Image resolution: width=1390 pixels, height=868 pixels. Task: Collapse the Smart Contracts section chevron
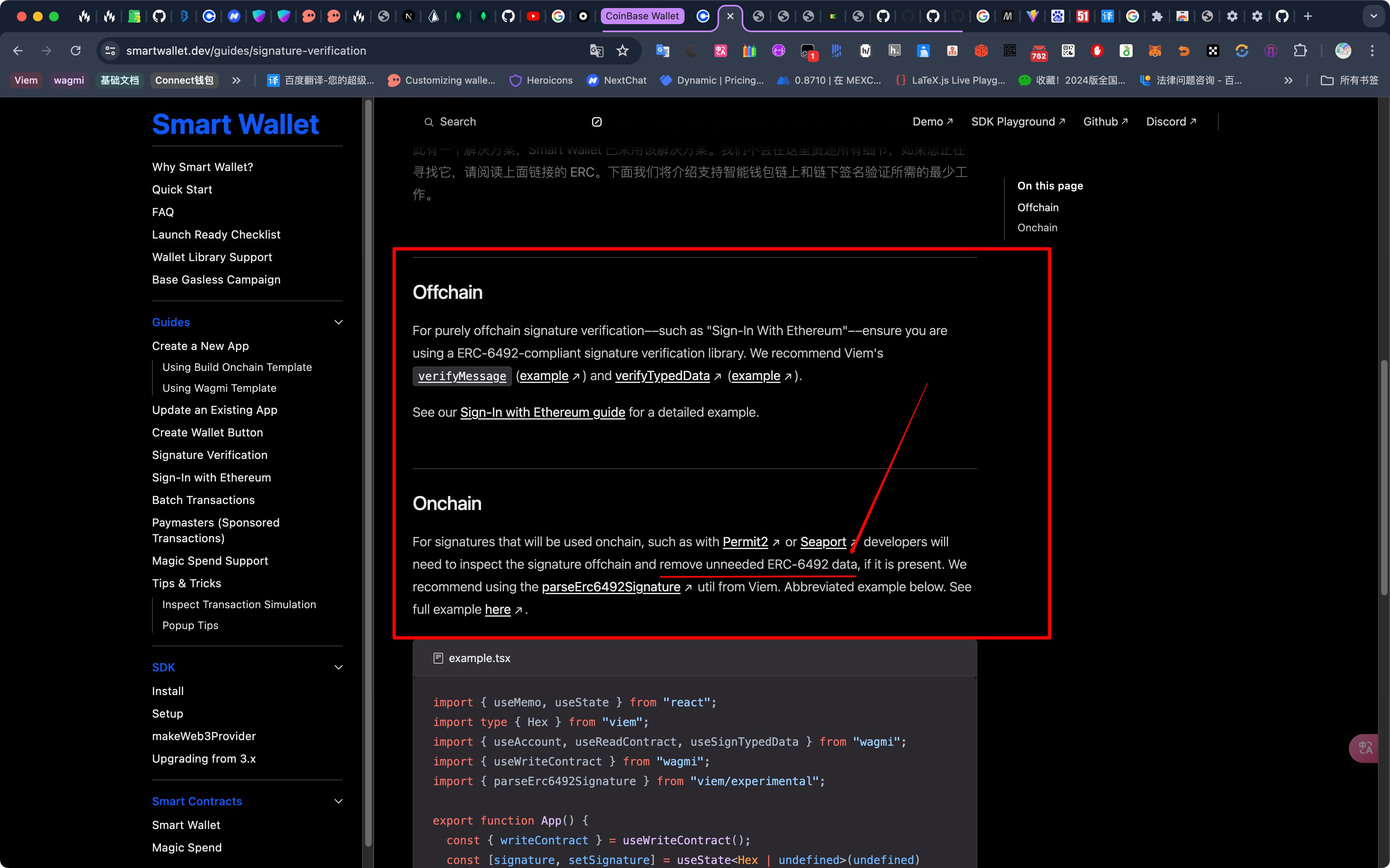point(339,801)
